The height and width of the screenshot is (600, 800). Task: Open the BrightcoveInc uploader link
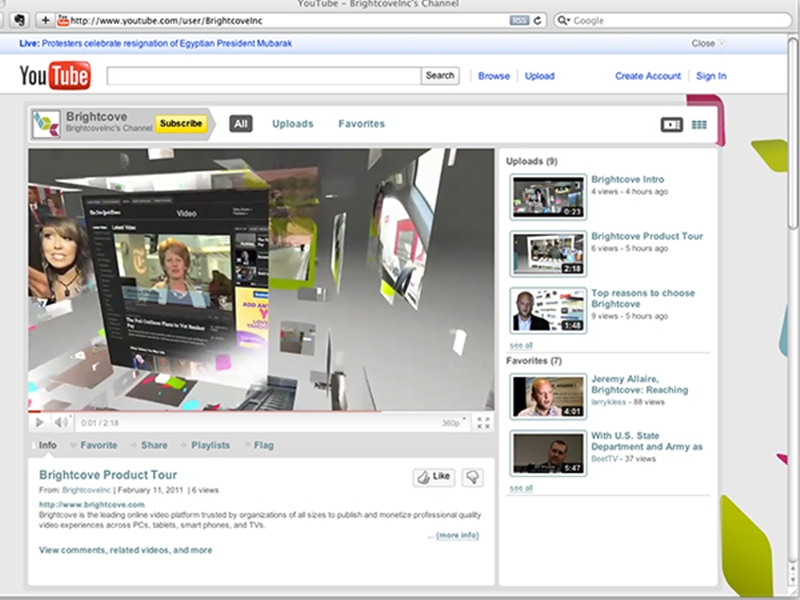[86, 490]
